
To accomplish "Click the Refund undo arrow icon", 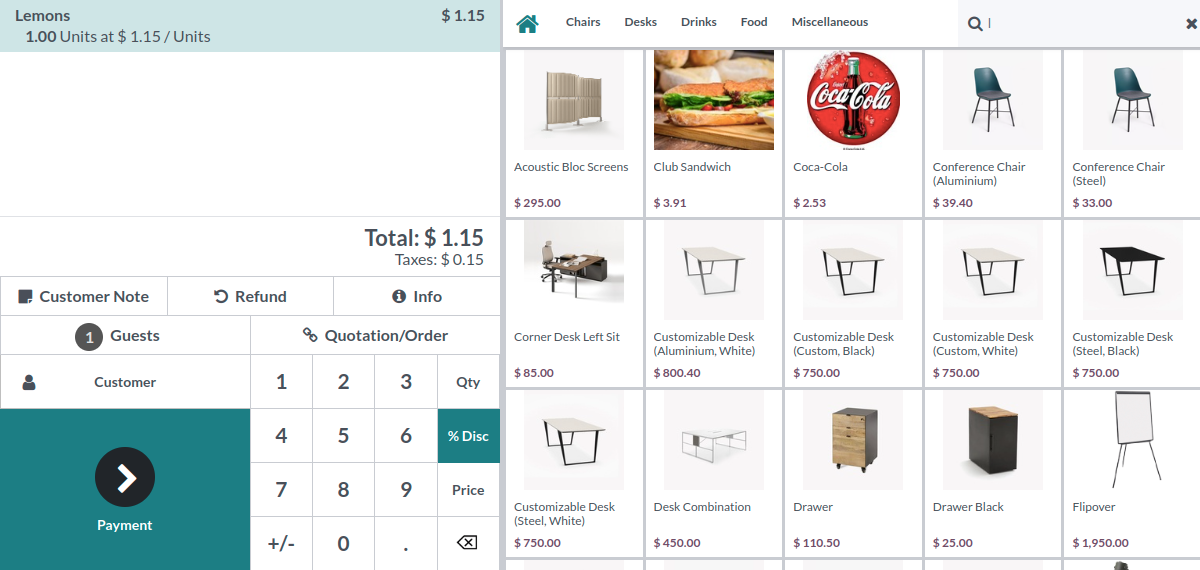I will pyautogui.click(x=221, y=297).
